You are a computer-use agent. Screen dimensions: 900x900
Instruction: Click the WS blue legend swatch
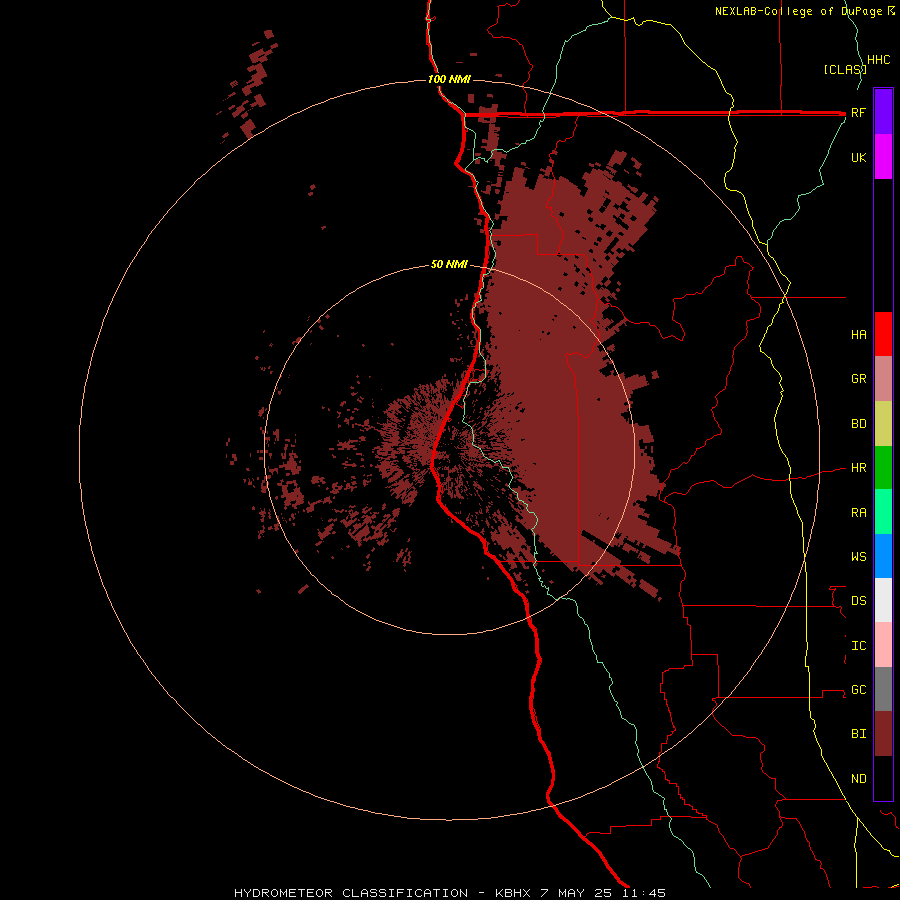883,556
